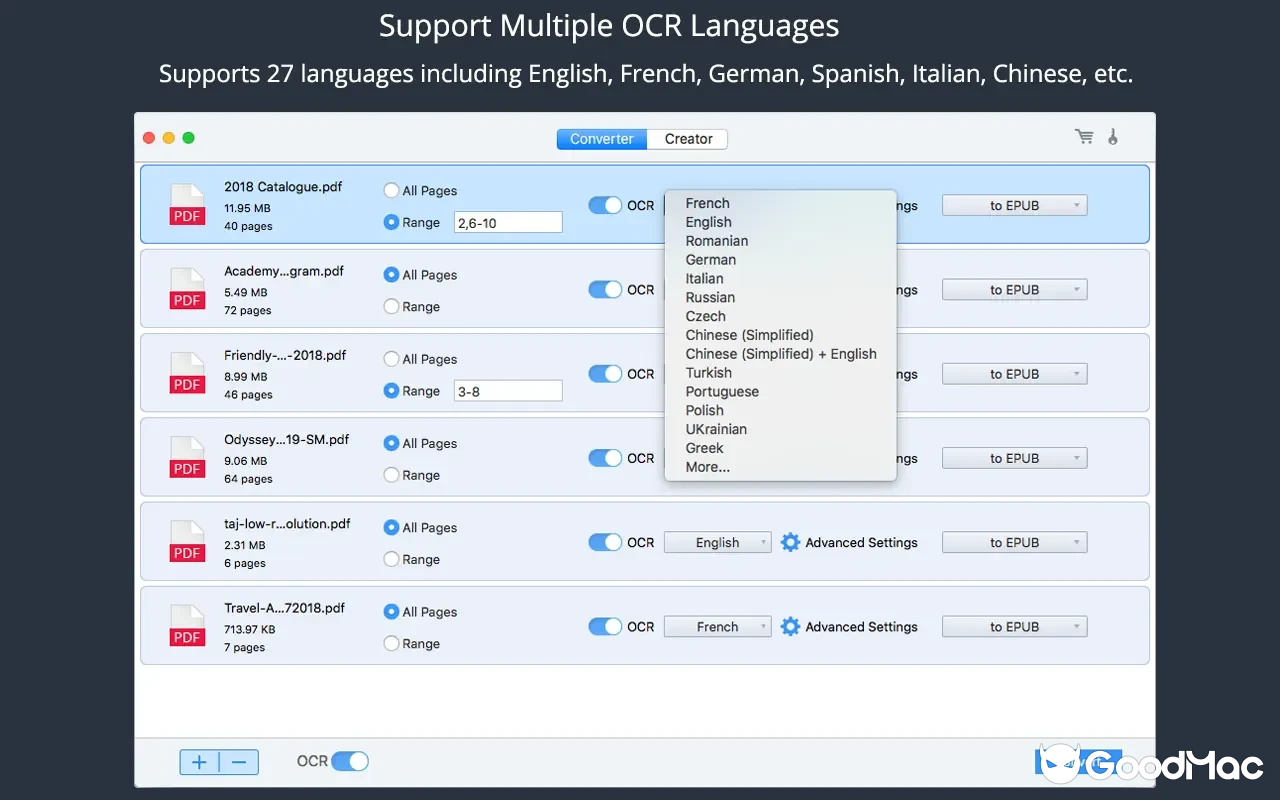Click More... in the language list
Viewport: 1280px width, 800px height.
tap(706, 467)
